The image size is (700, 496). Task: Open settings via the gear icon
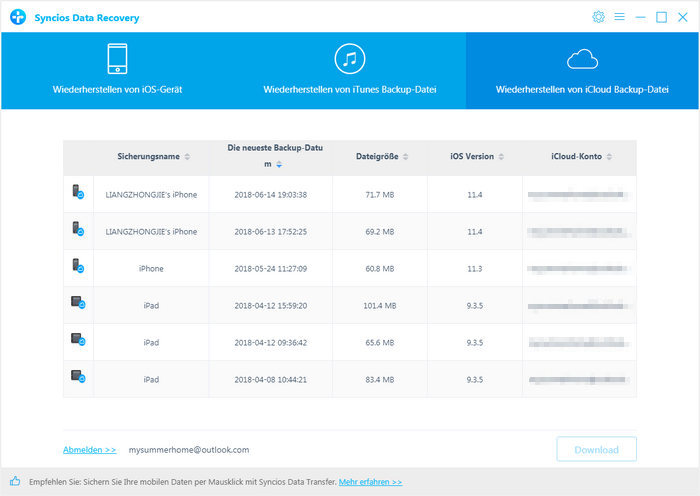click(598, 17)
